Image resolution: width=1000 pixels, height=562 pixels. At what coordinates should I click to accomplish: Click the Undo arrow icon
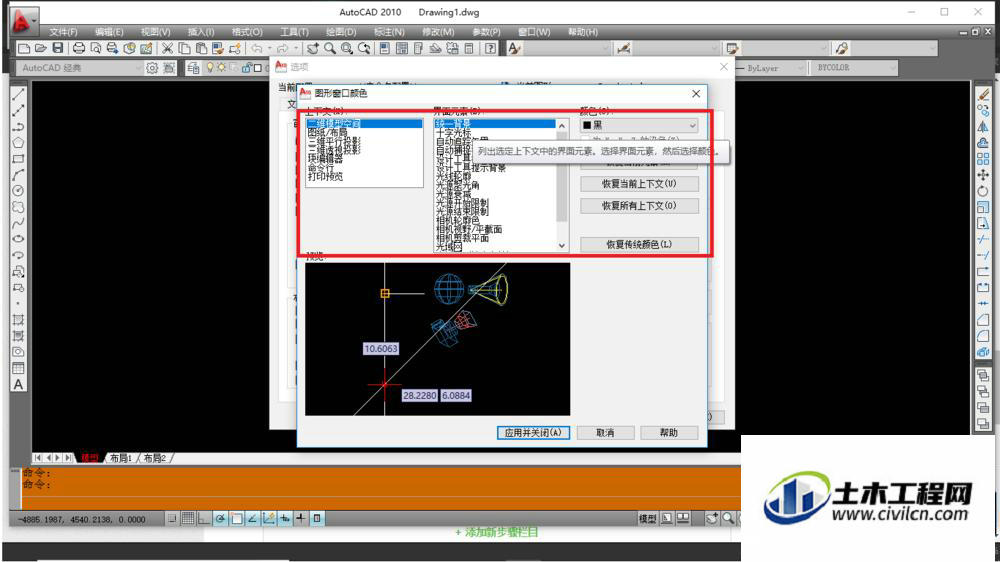click(256, 48)
